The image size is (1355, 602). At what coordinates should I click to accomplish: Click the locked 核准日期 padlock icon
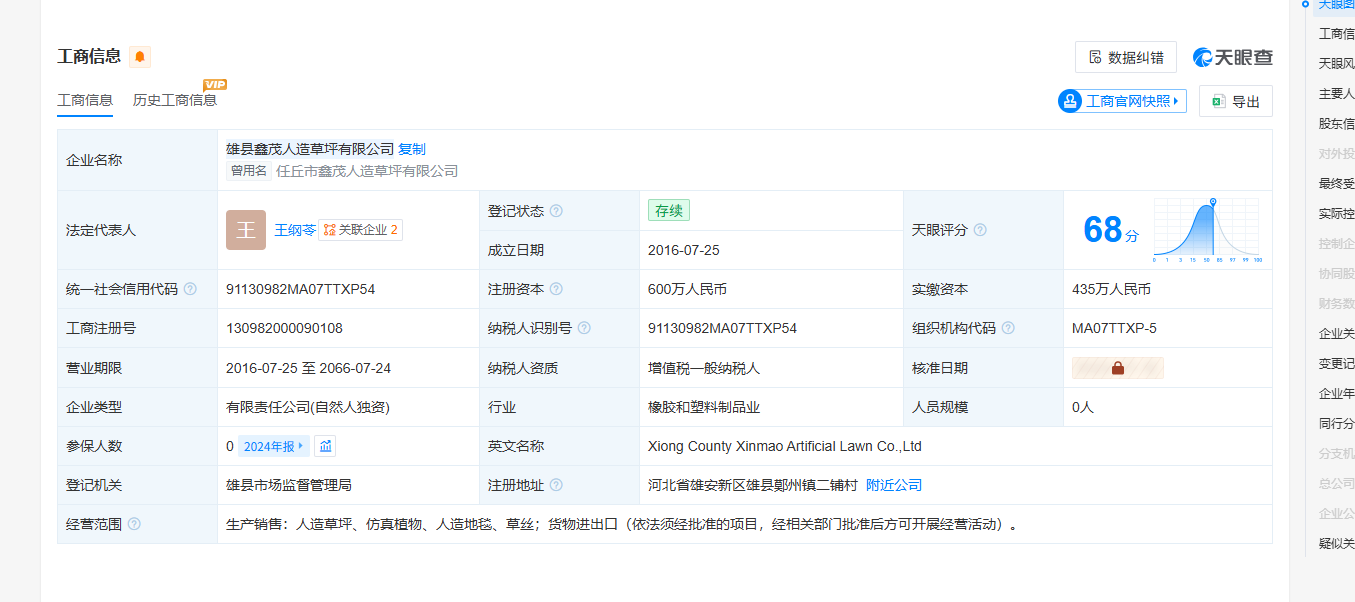1117,368
